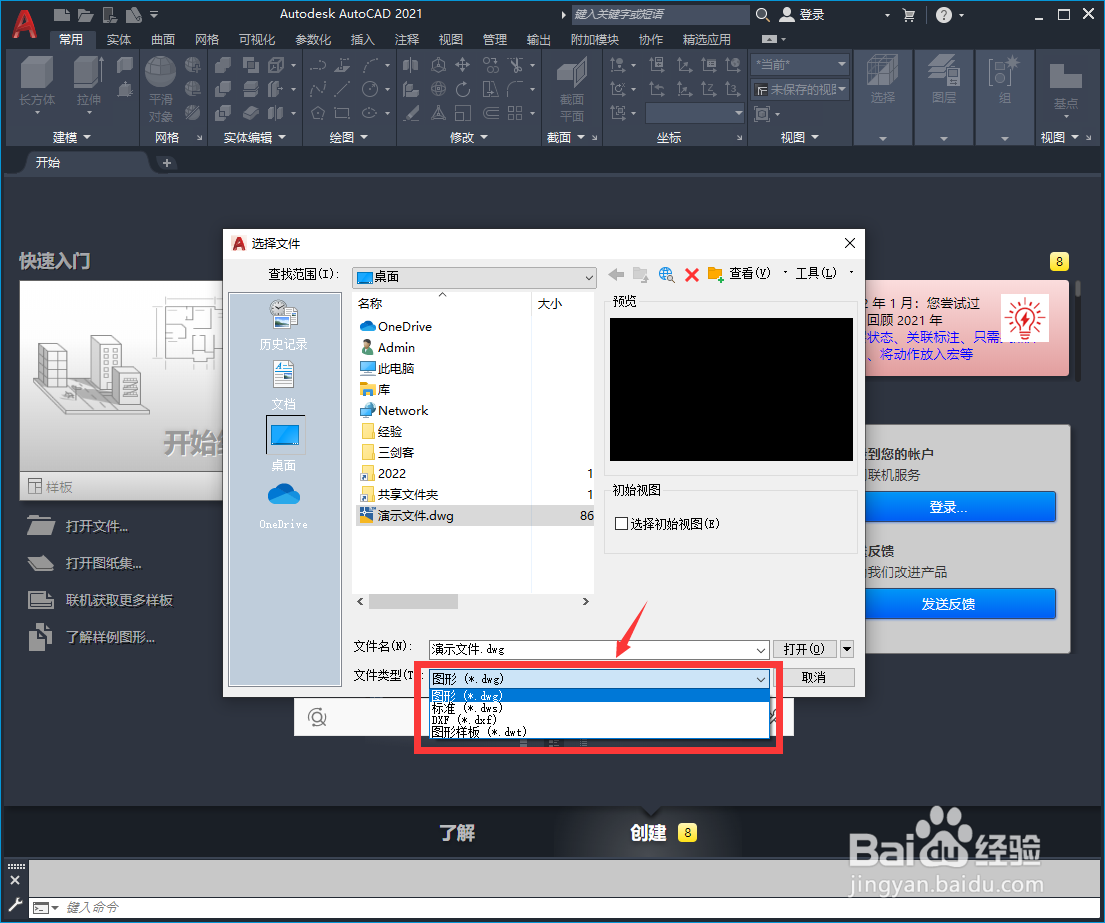Expand the Modeling (建模) panel dropdown
Screen dimensions: 1105x923
(x=72, y=137)
